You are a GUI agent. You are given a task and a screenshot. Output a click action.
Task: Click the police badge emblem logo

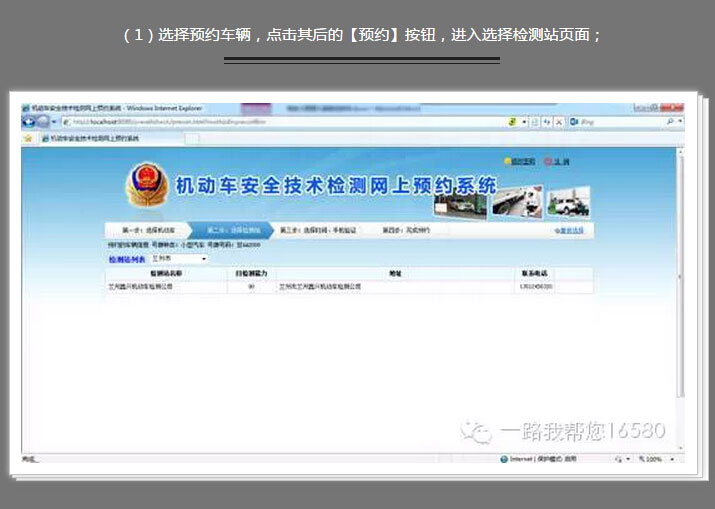[147, 186]
